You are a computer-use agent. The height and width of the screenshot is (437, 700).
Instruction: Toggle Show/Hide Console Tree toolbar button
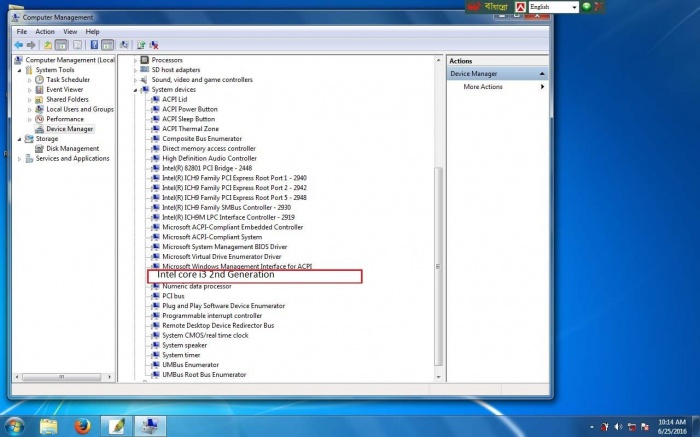pyautogui.click(x=61, y=45)
